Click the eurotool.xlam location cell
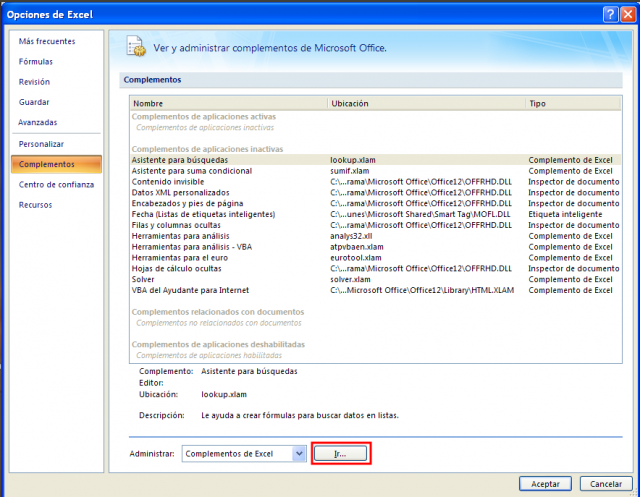 pyautogui.click(x=356, y=258)
